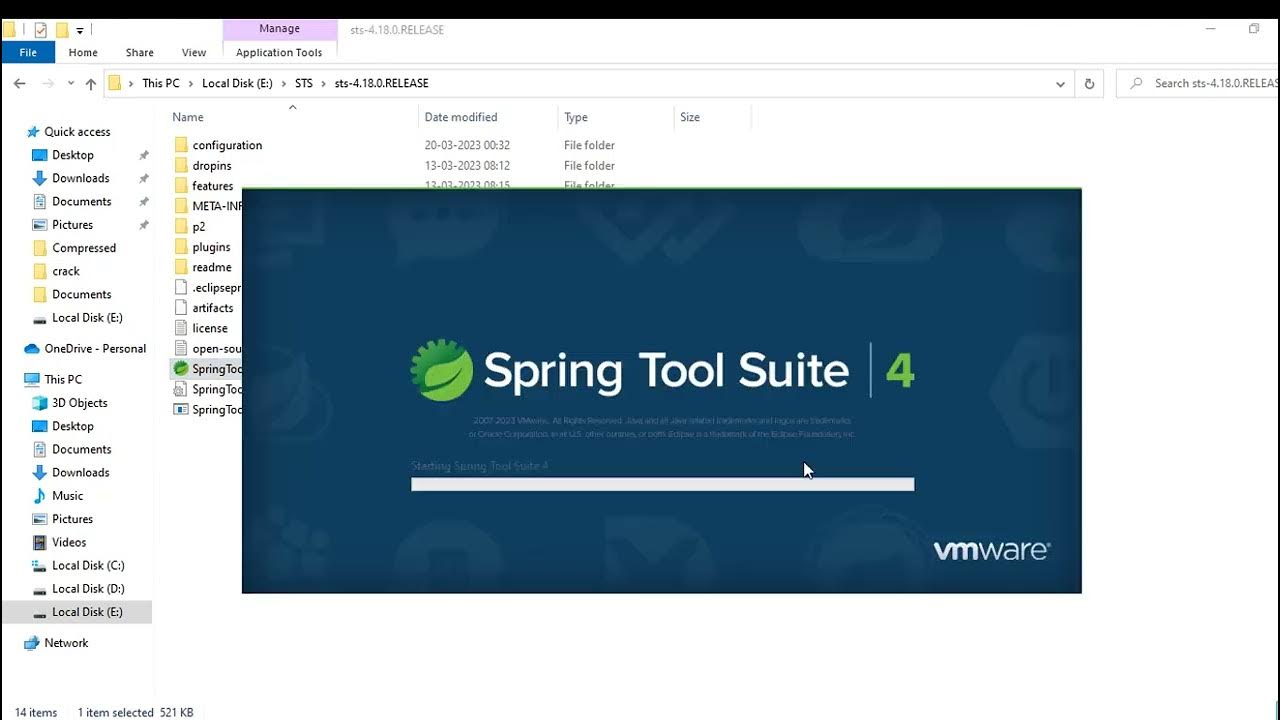Sort by the Type column header
The width and height of the screenshot is (1280, 720).
tap(576, 117)
